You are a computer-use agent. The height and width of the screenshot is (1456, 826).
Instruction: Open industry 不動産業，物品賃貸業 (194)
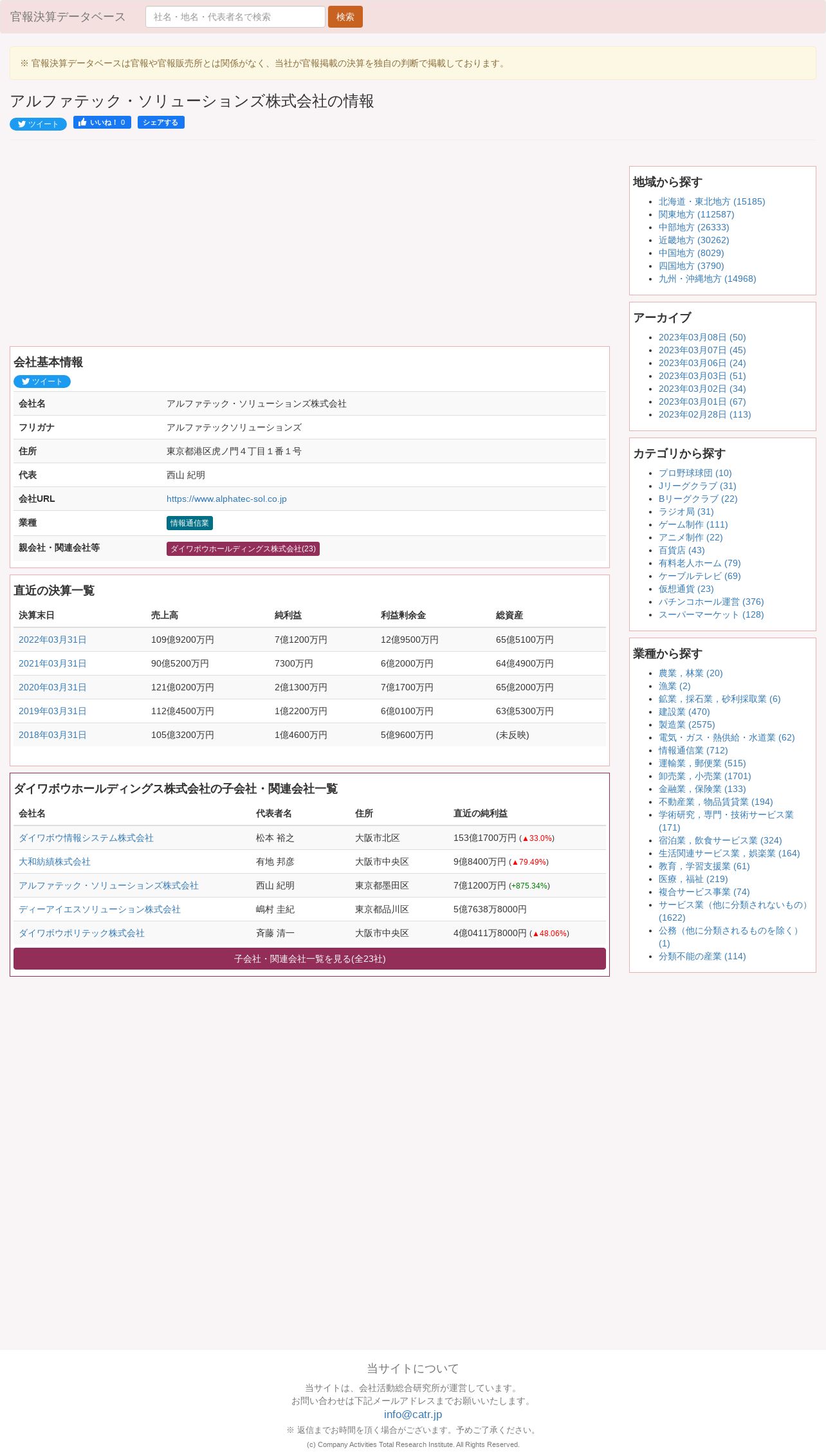point(715,802)
